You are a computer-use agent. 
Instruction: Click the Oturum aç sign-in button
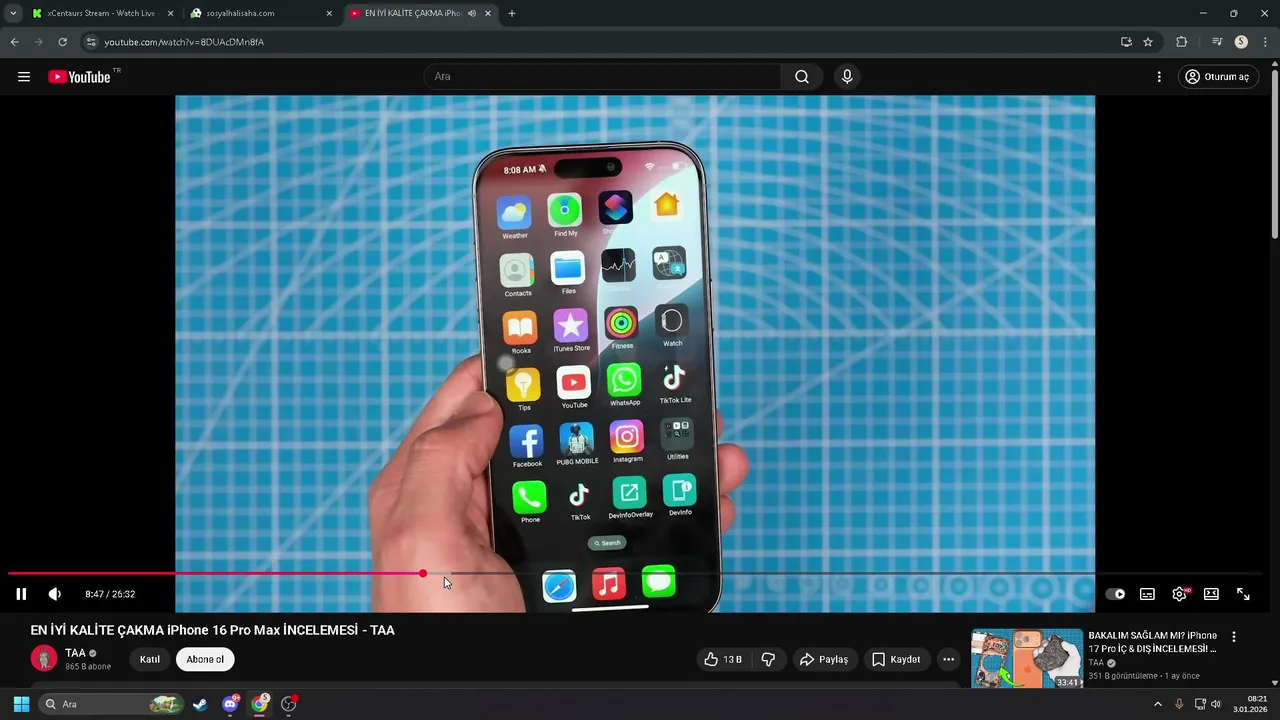coord(1217,77)
